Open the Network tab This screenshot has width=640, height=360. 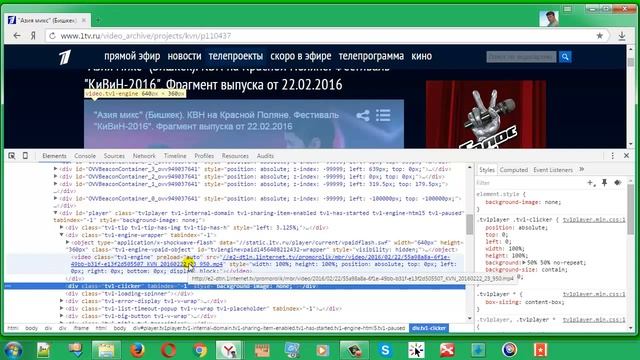(144, 156)
